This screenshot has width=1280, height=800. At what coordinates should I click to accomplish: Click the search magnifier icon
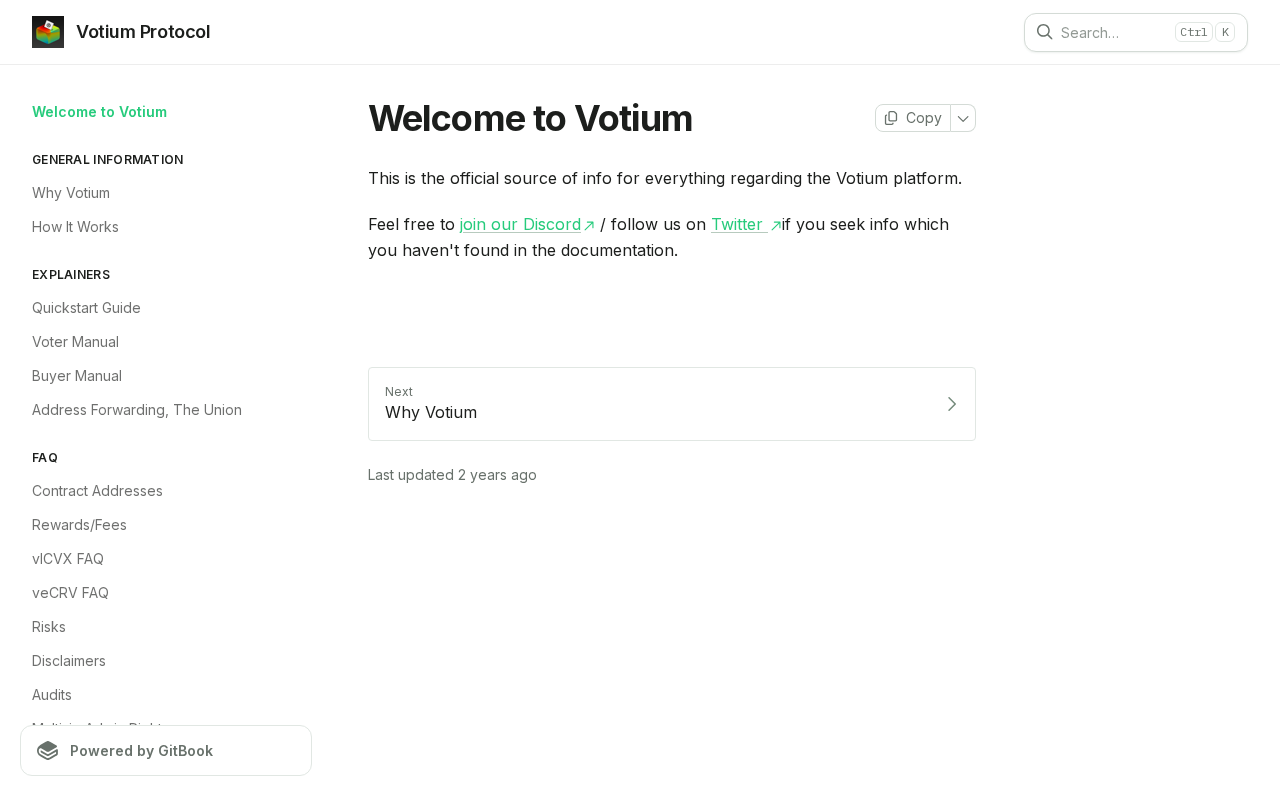click(1044, 32)
